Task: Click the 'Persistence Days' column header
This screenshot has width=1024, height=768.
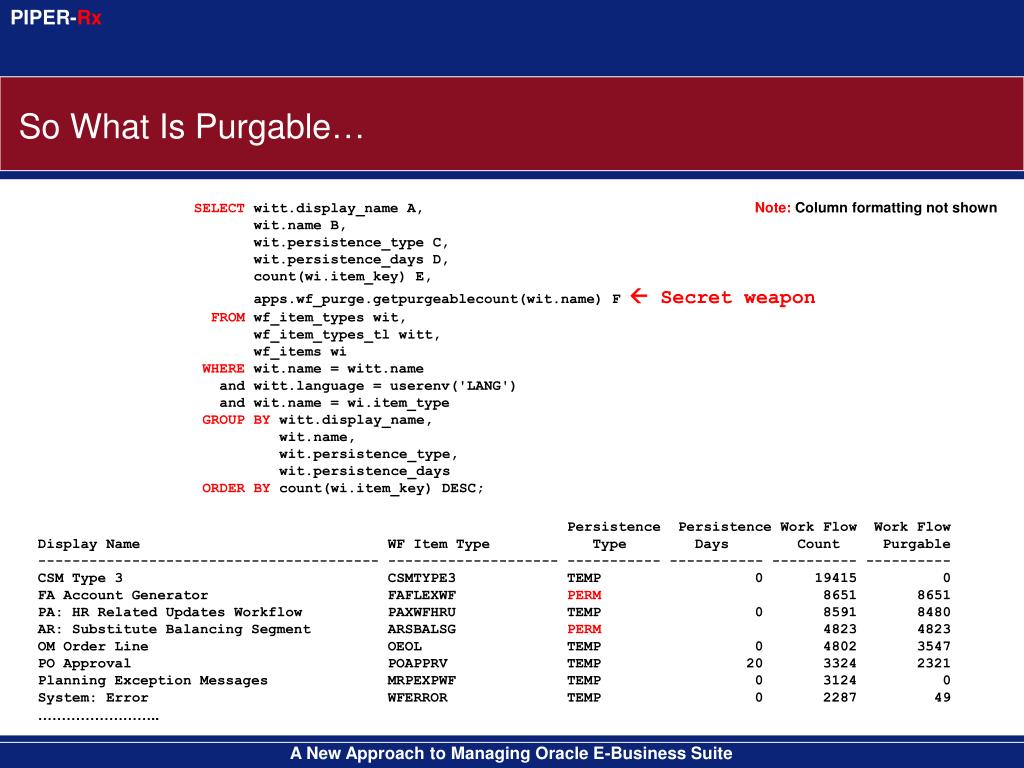Action: point(724,536)
